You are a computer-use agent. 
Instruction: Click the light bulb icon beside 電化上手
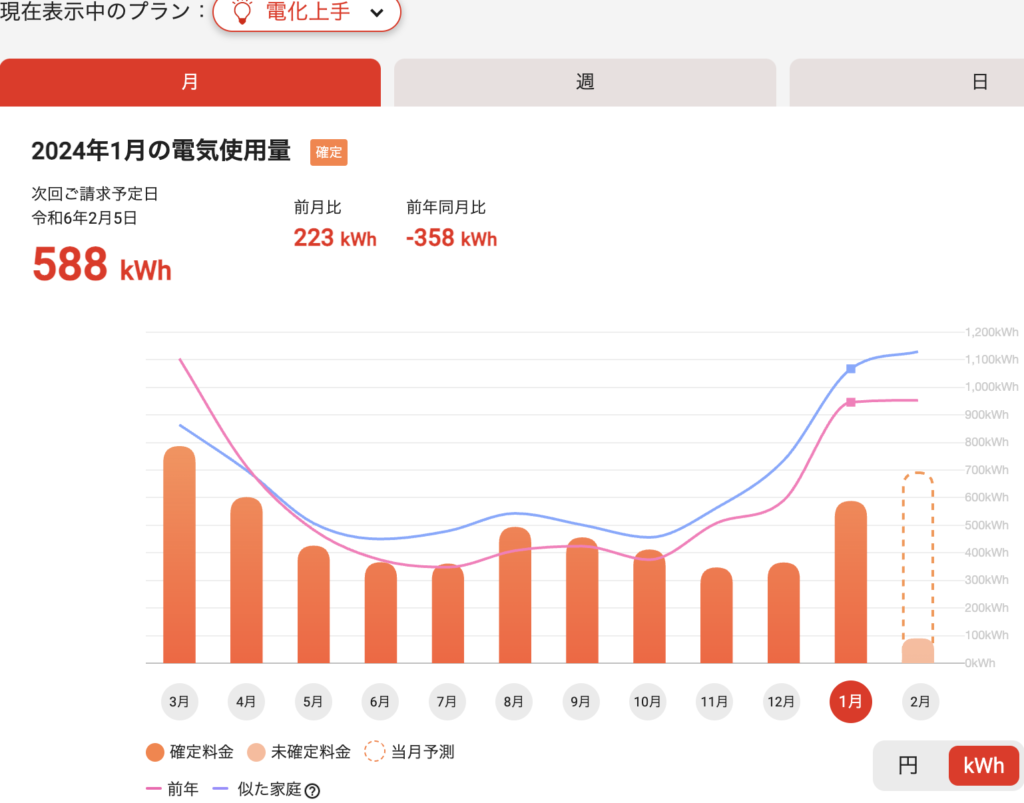[x=241, y=12]
